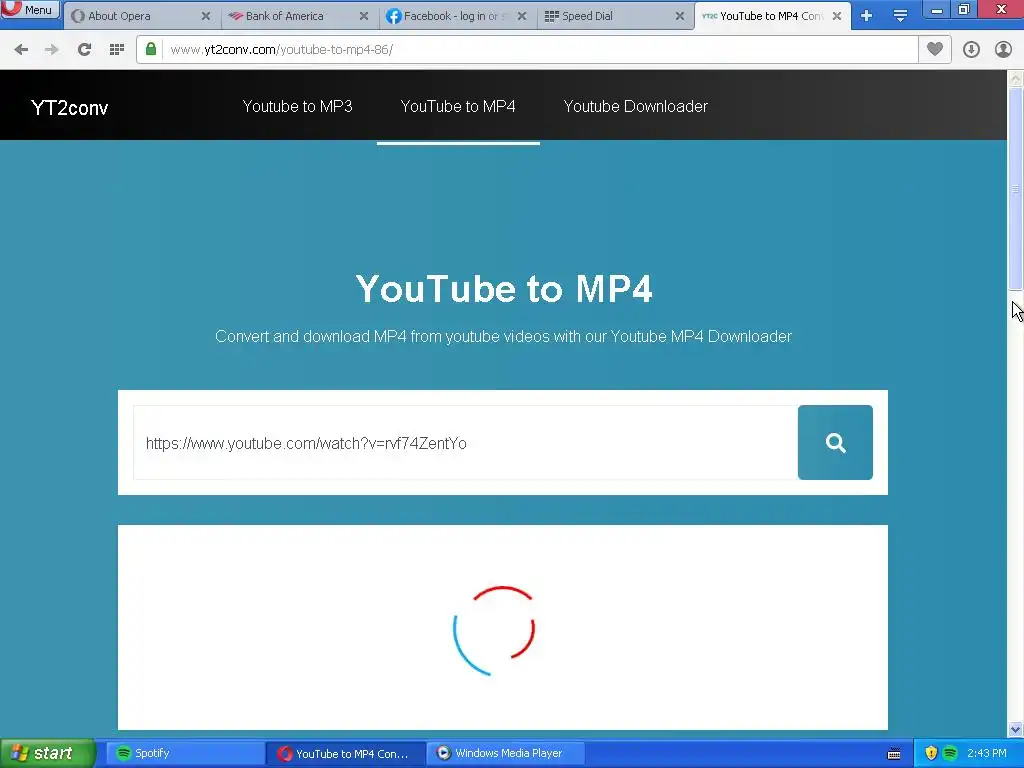Click the vertical scrollbar thumb

1016,188
